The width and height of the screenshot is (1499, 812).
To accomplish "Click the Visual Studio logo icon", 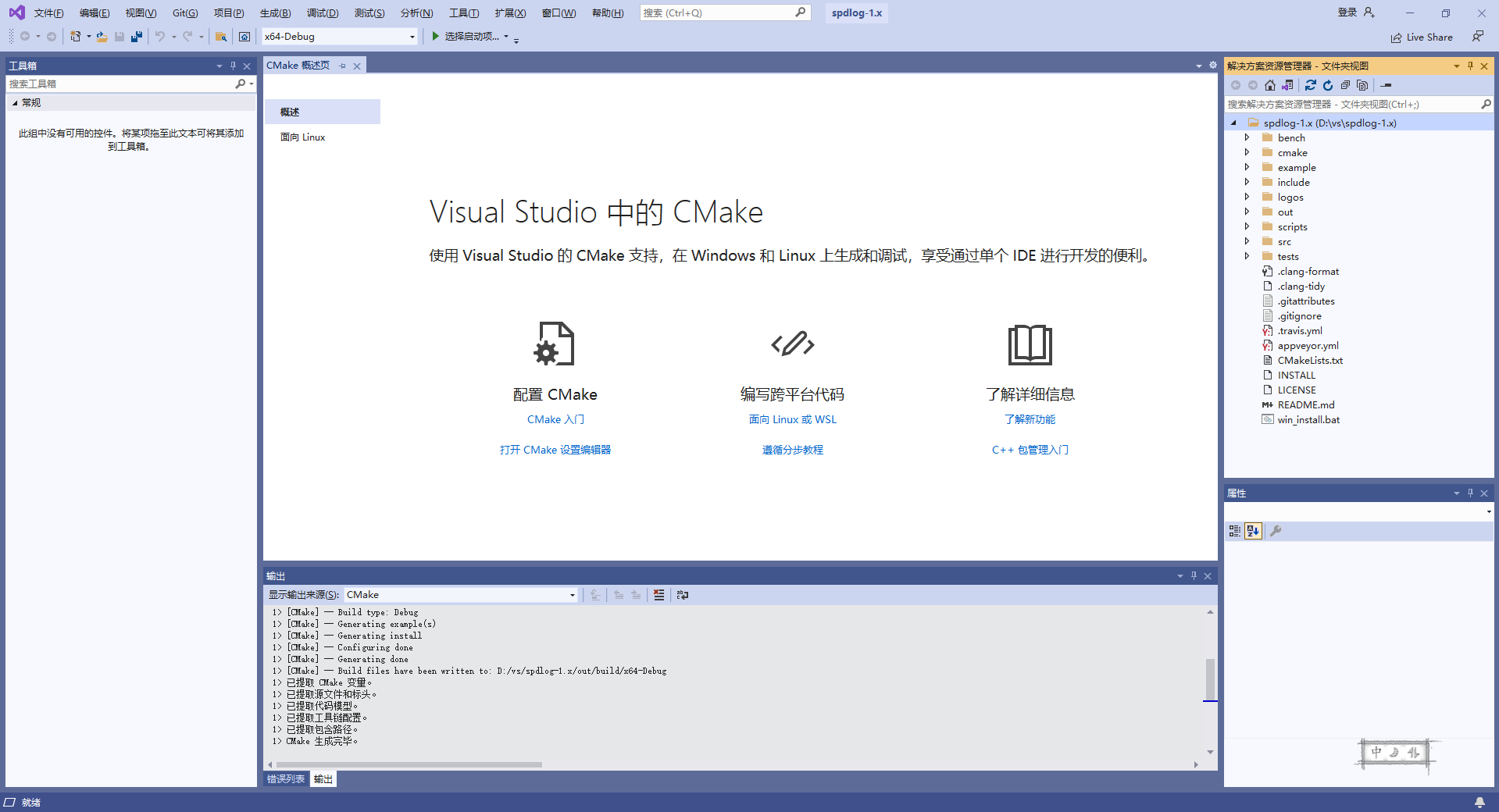I will 16,12.
